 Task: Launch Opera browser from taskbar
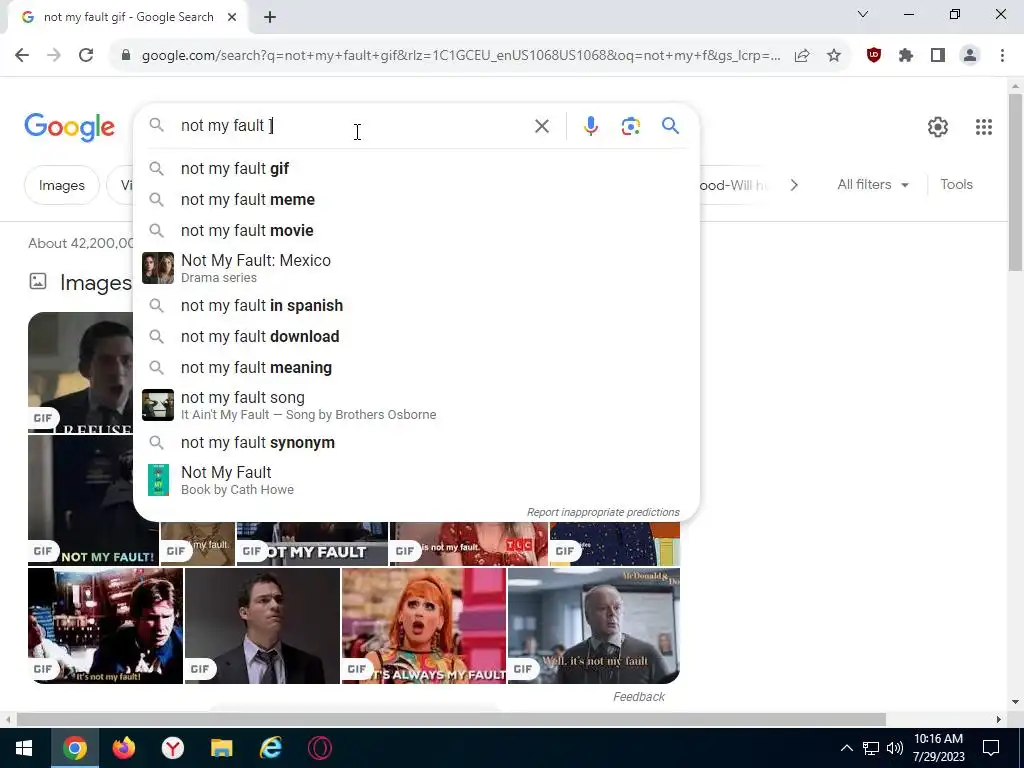pyautogui.click(x=319, y=748)
